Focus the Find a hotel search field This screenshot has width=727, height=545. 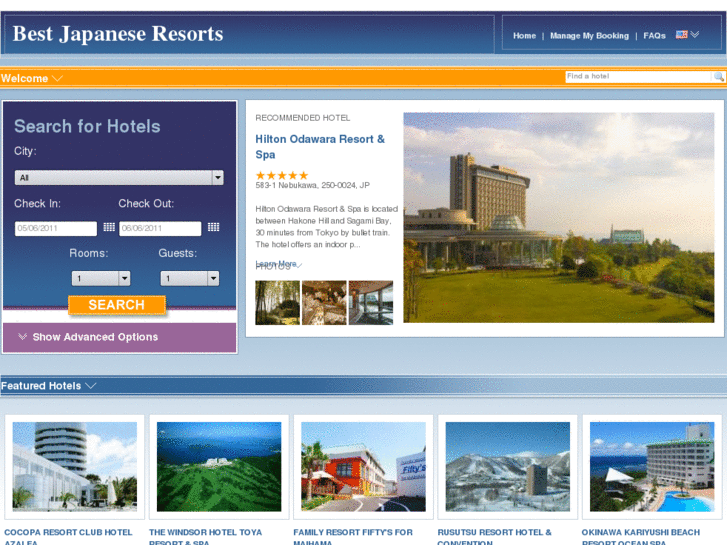pyautogui.click(x=638, y=77)
